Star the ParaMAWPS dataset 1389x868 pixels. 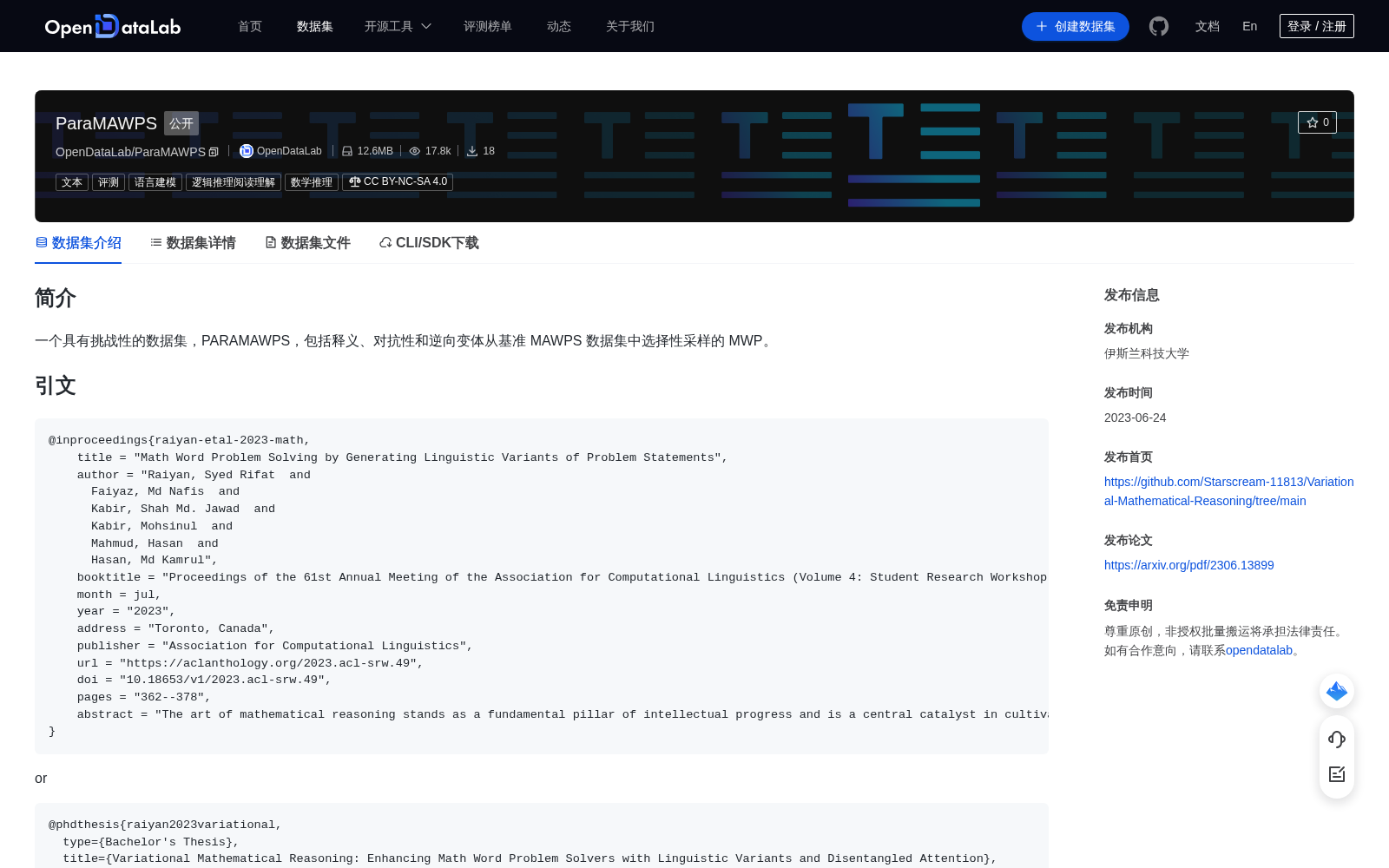(x=1317, y=122)
